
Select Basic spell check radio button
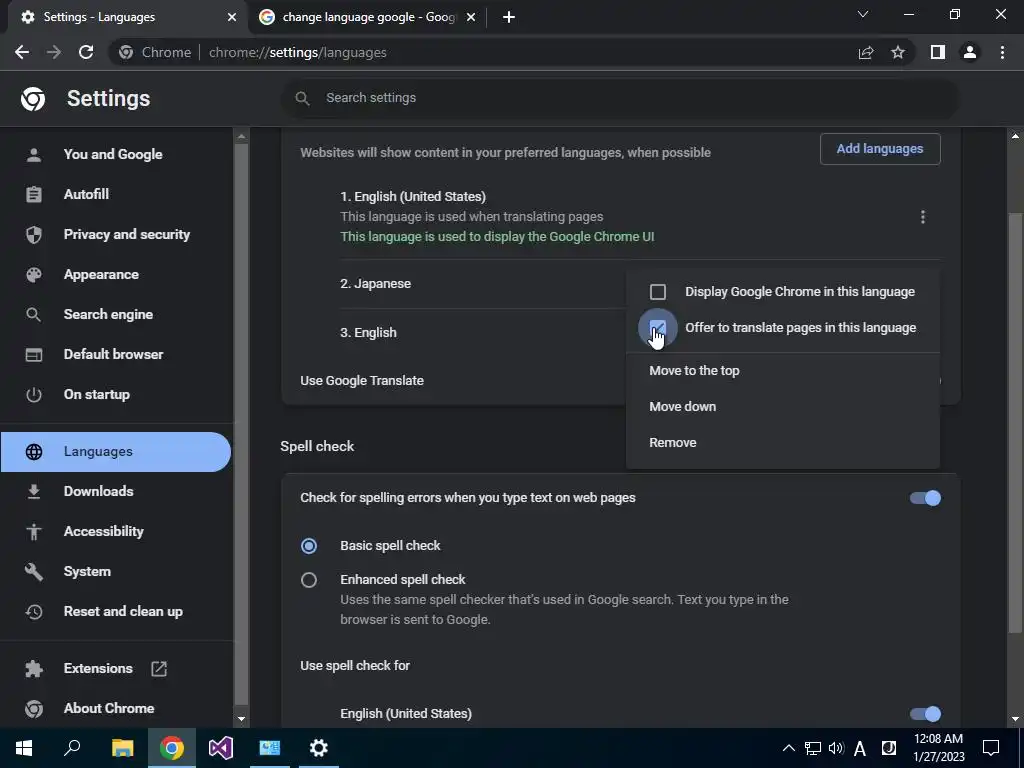[309, 546]
